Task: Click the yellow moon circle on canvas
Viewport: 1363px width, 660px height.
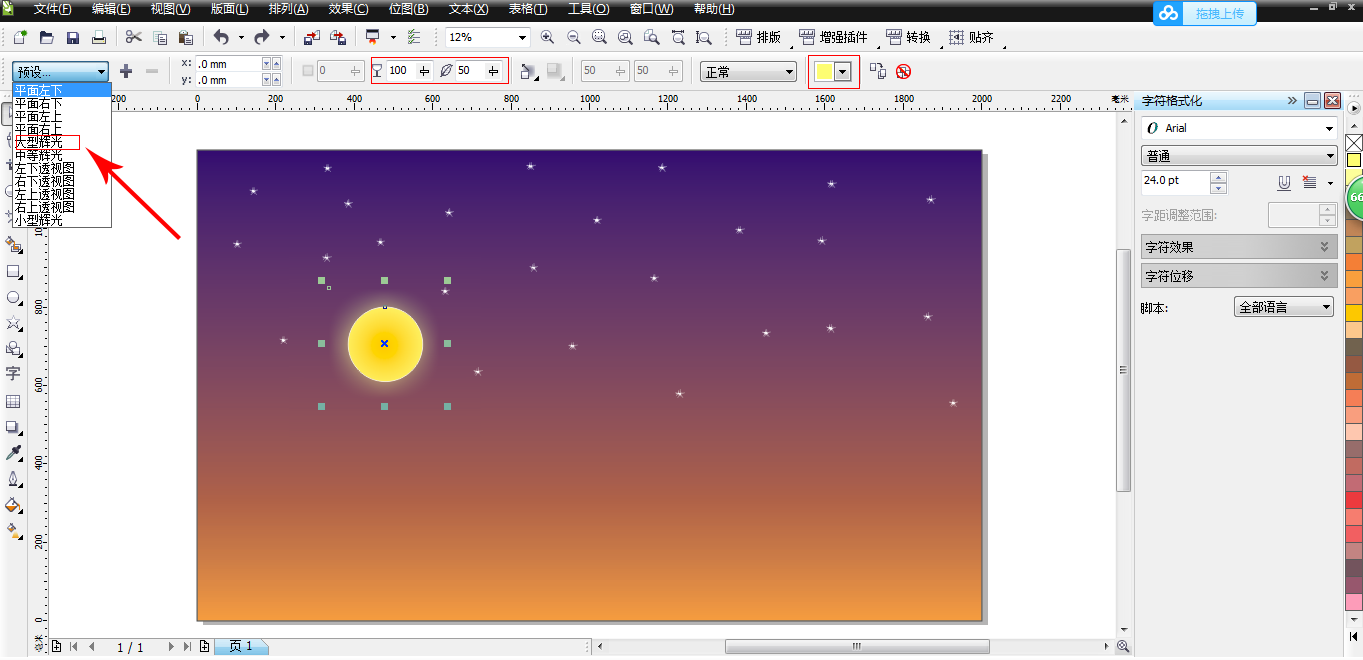Action: click(x=385, y=344)
